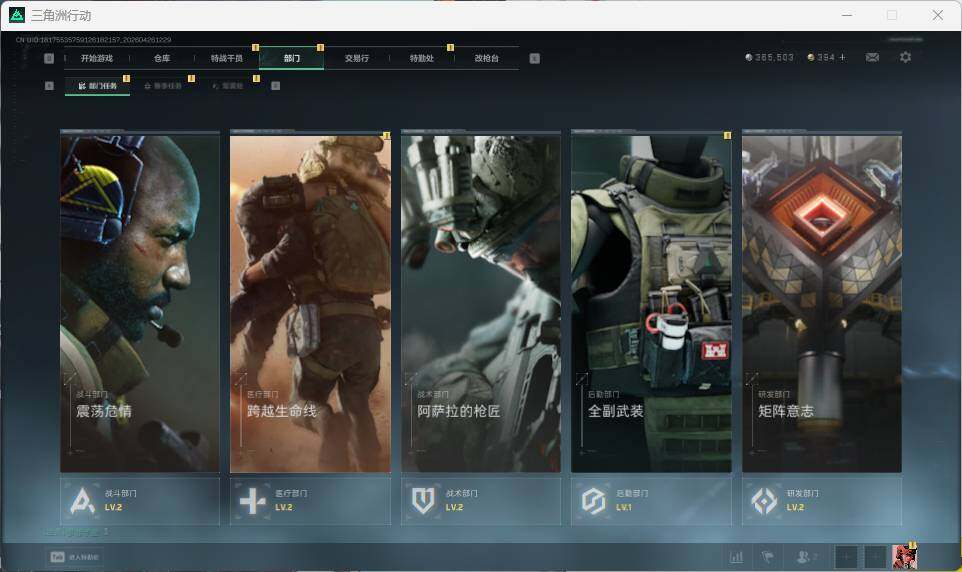Image resolution: width=962 pixels, height=572 pixels.
Task: Select the 部门 tab
Action: [x=292, y=58]
